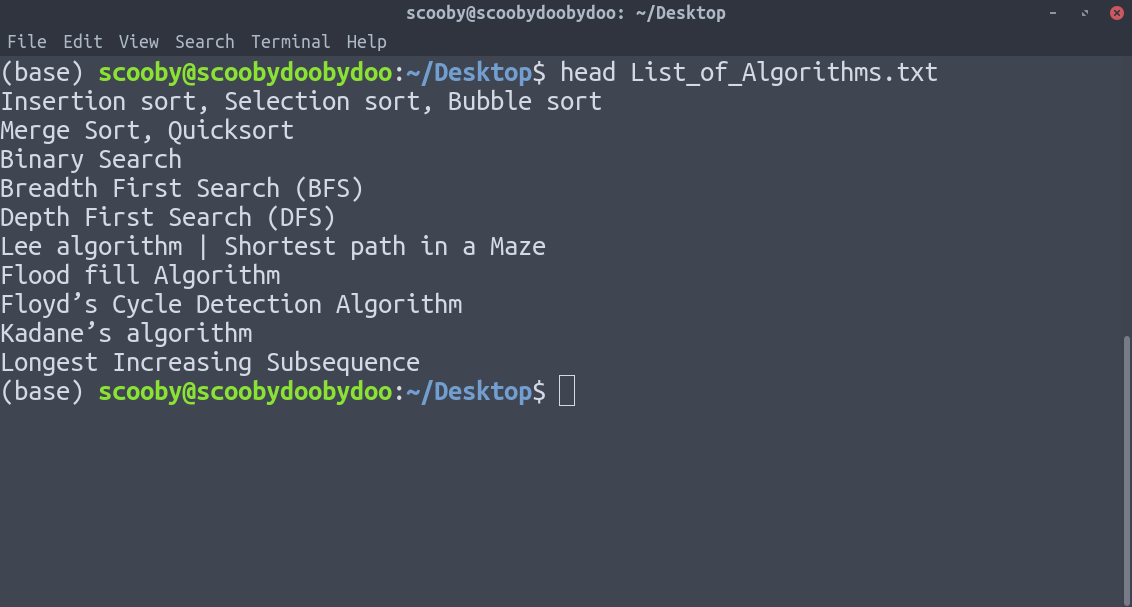The width and height of the screenshot is (1132, 607).
Task: Click the window title bar text
Action: tap(566, 13)
